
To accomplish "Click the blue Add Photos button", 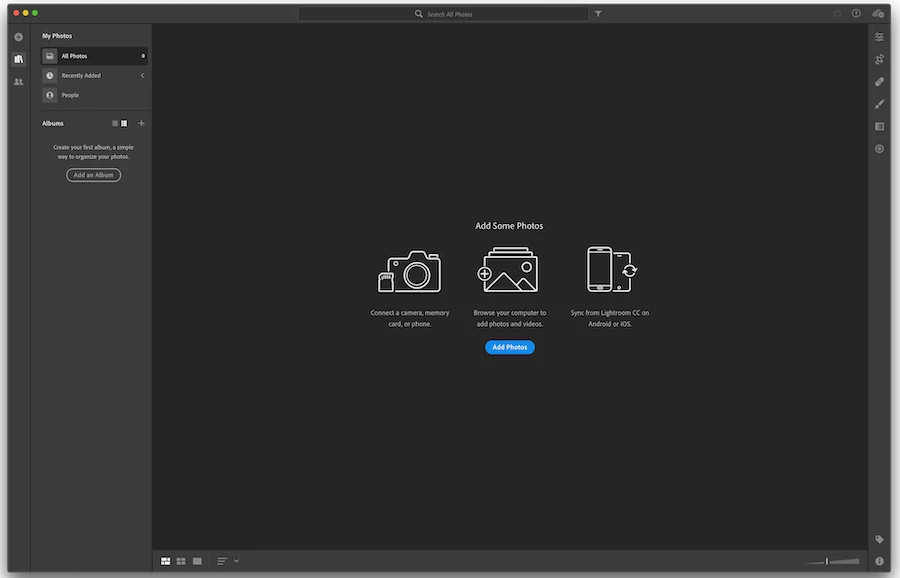I will point(509,347).
